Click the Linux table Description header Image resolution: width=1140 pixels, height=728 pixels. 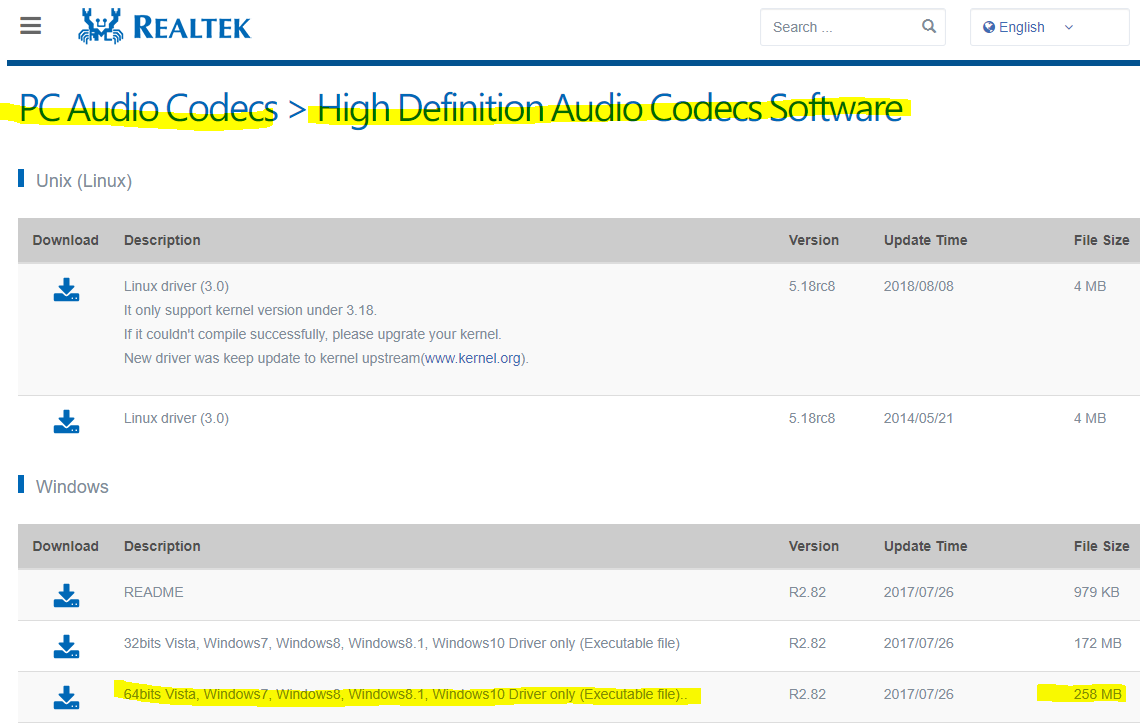coord(162,240)
